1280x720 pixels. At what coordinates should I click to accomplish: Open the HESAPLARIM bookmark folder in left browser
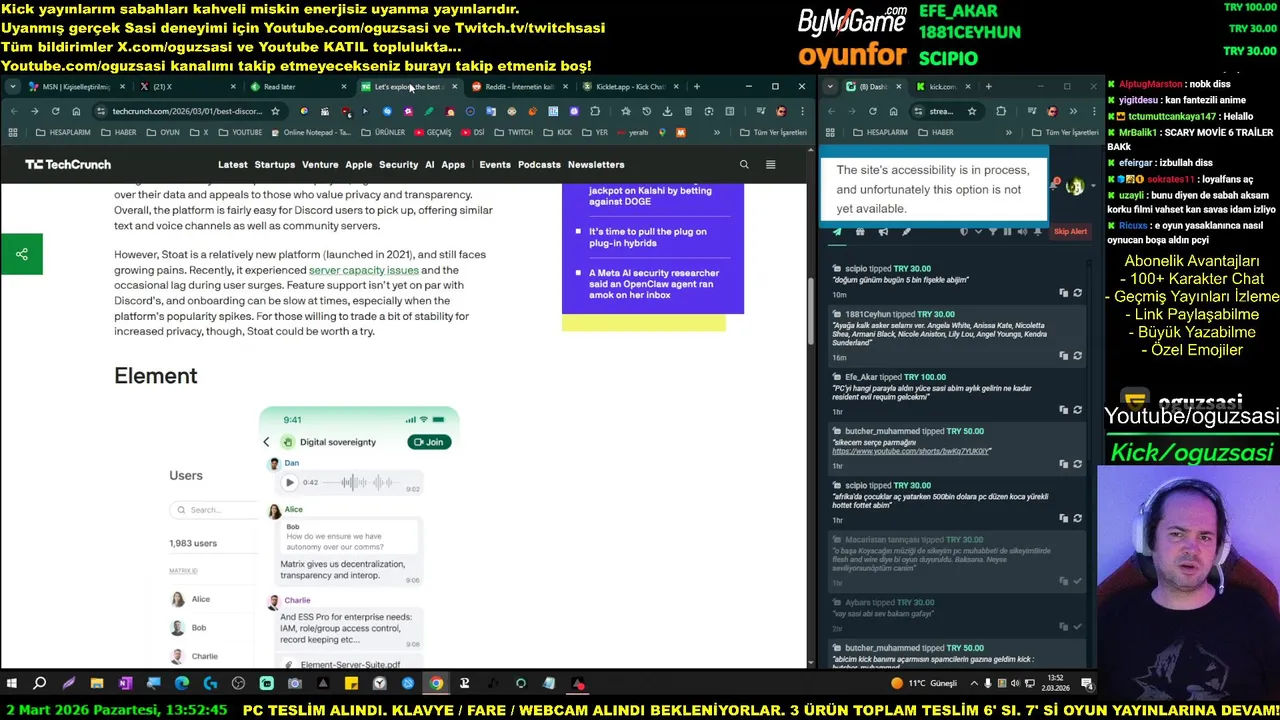point(62,132)
